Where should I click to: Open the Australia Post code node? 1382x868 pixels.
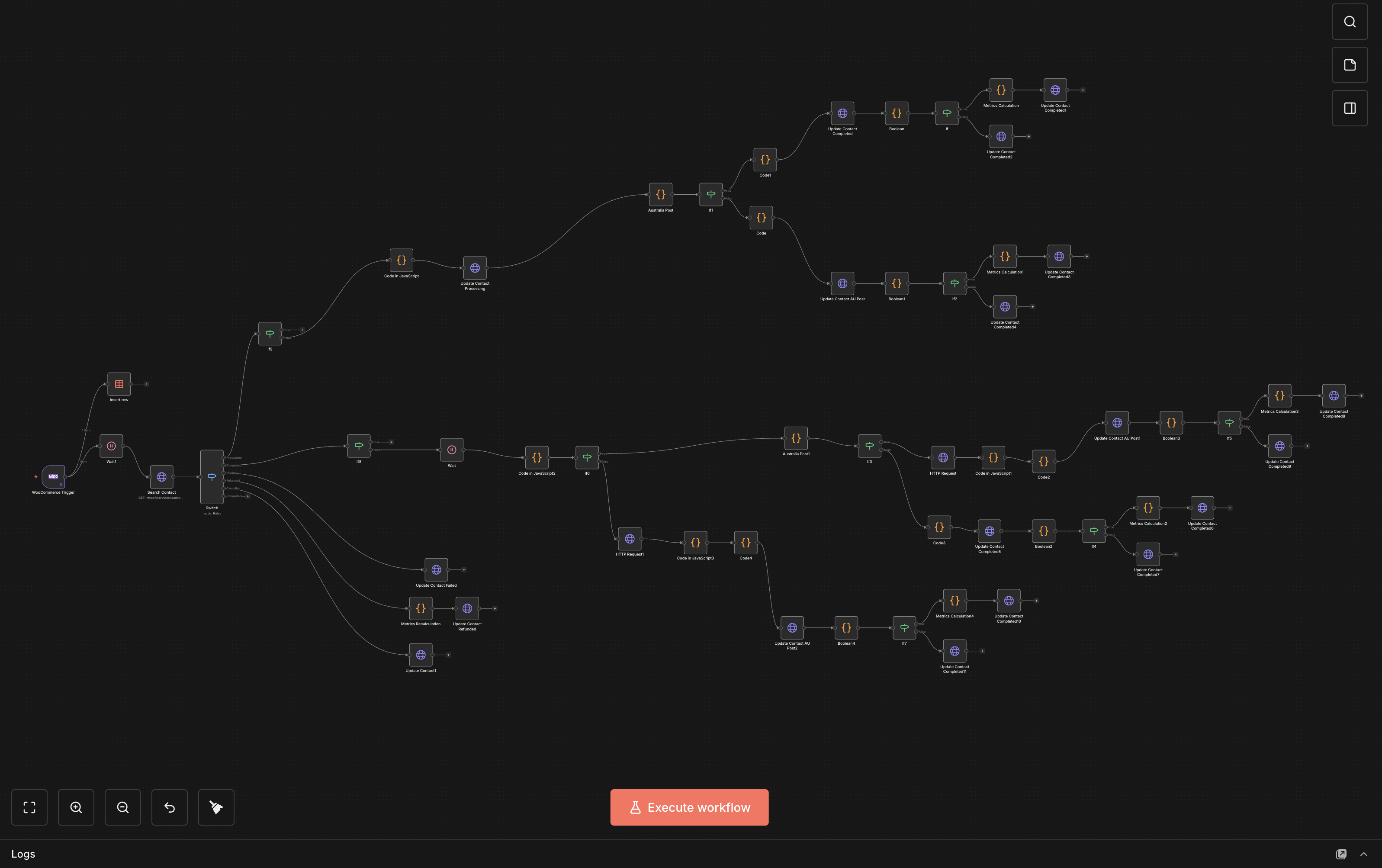(x=661, y=195)
